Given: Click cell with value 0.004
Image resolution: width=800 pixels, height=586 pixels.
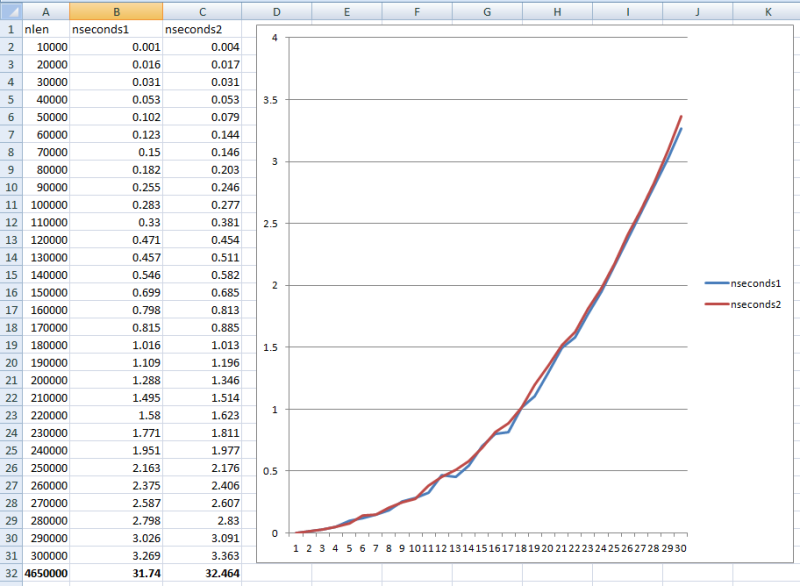Looking at the screenshot, I should pos(202,47).
